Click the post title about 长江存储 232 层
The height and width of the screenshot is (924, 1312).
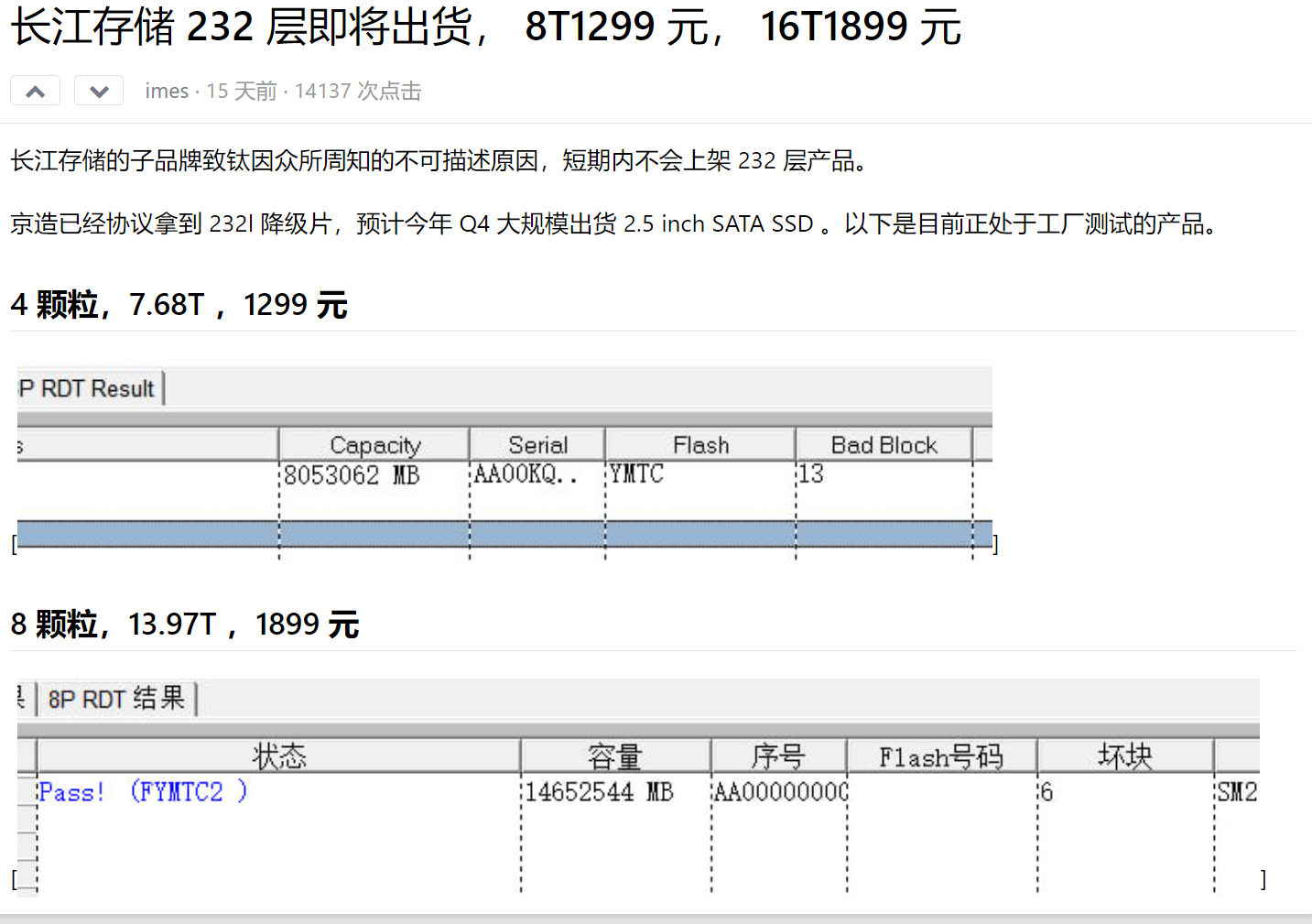(x=485, y=27)
